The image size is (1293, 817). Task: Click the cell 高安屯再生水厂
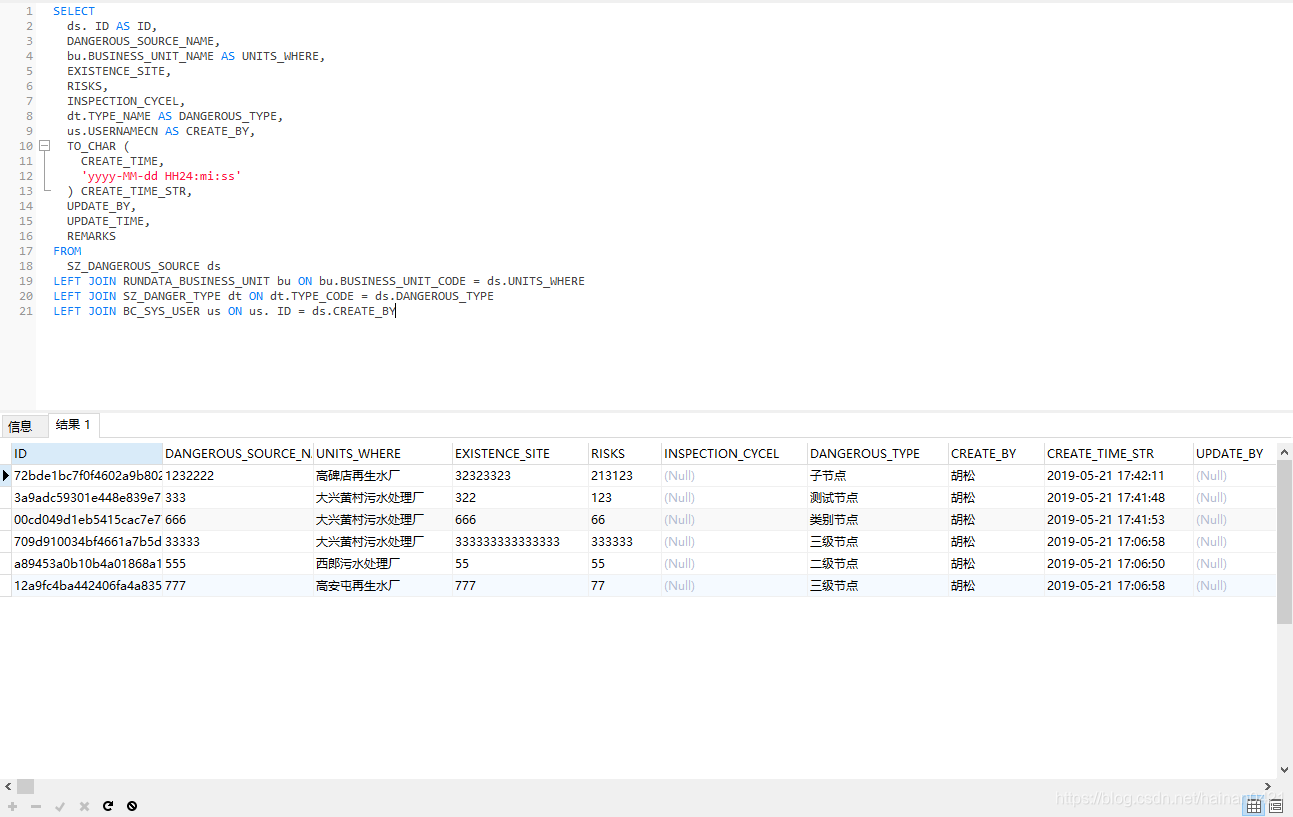pyautogui.click(x=383, y=585)
